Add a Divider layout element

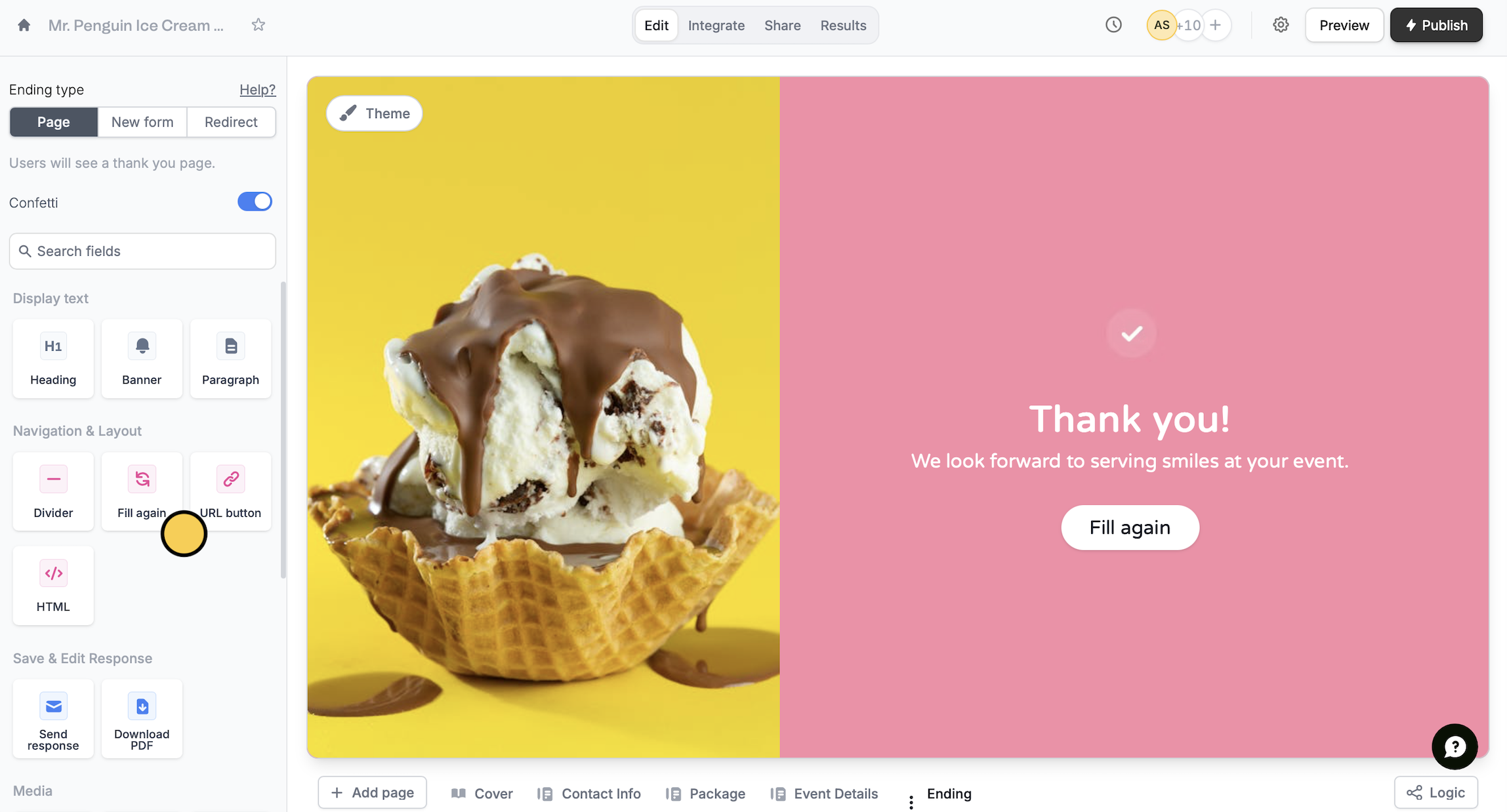[53, 491]
